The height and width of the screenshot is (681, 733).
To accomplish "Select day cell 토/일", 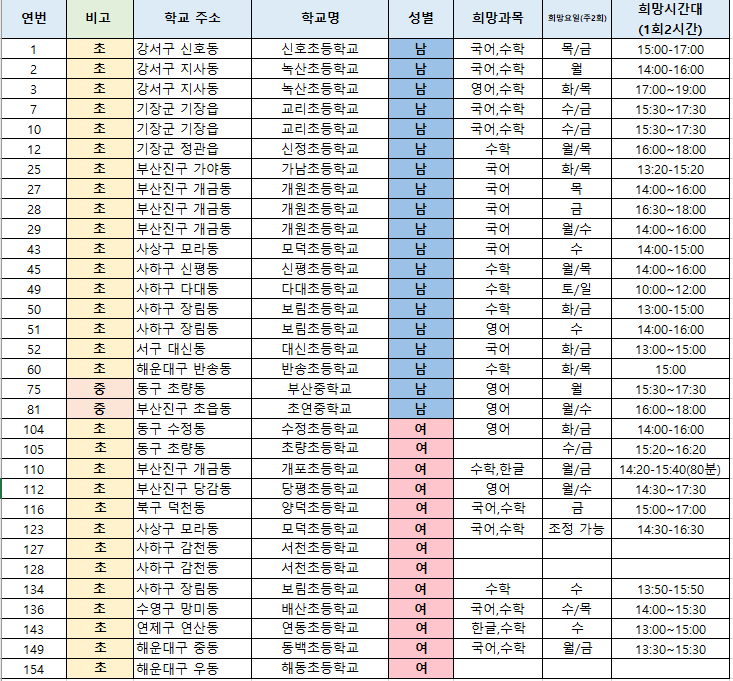I will [577, 289].
